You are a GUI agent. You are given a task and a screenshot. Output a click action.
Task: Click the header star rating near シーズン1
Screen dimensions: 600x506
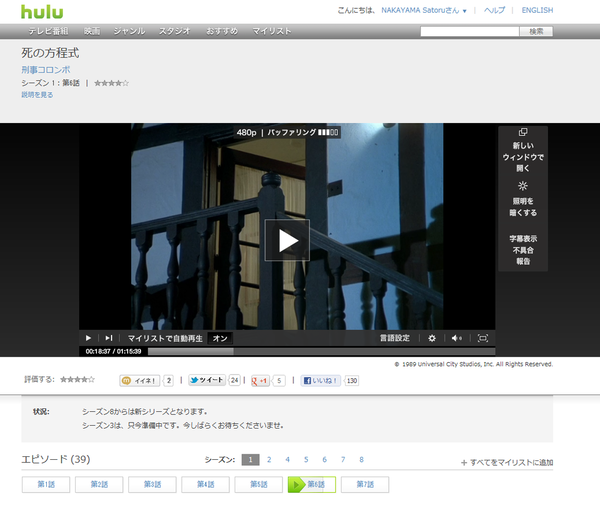(x=111, y=83)
